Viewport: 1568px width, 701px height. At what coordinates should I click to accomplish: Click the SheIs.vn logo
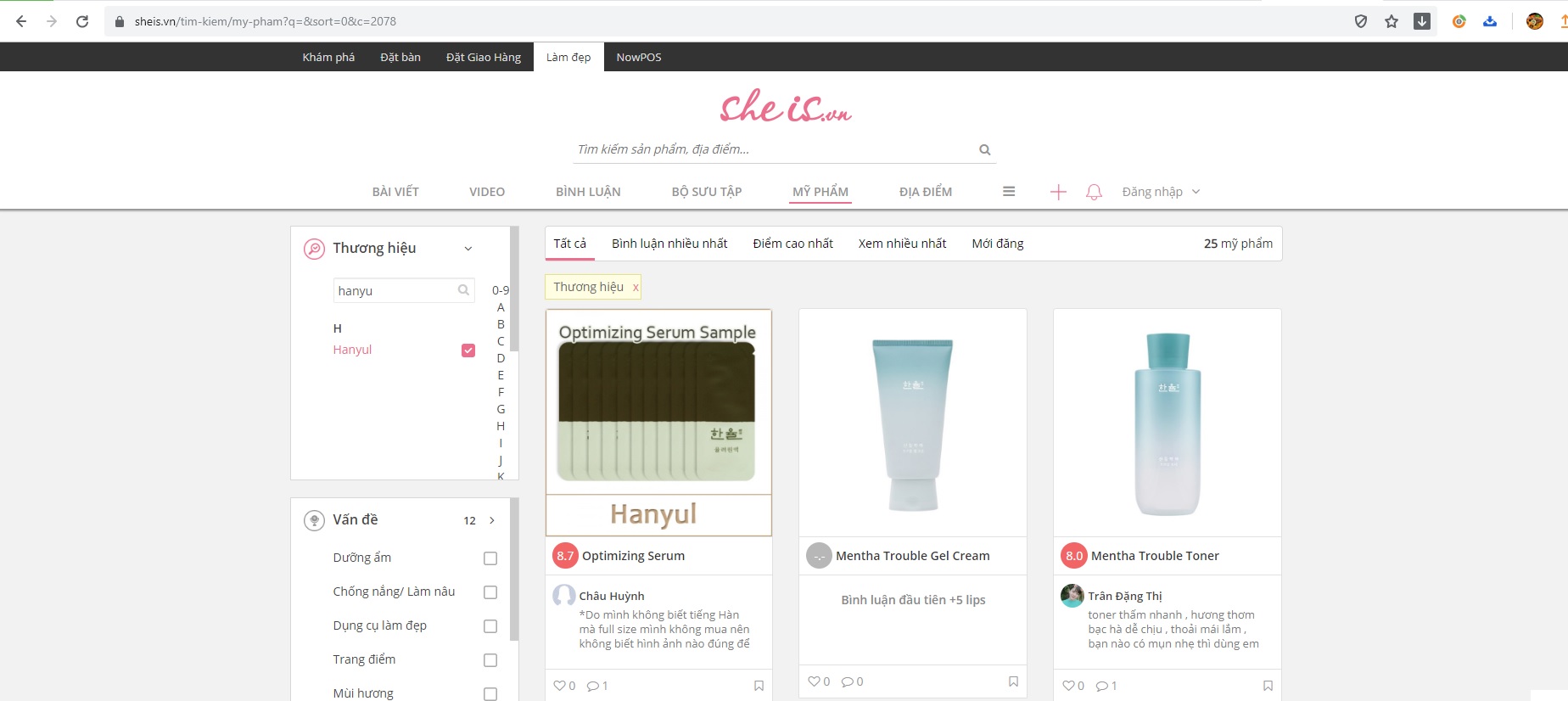click(x=785, y=108)
